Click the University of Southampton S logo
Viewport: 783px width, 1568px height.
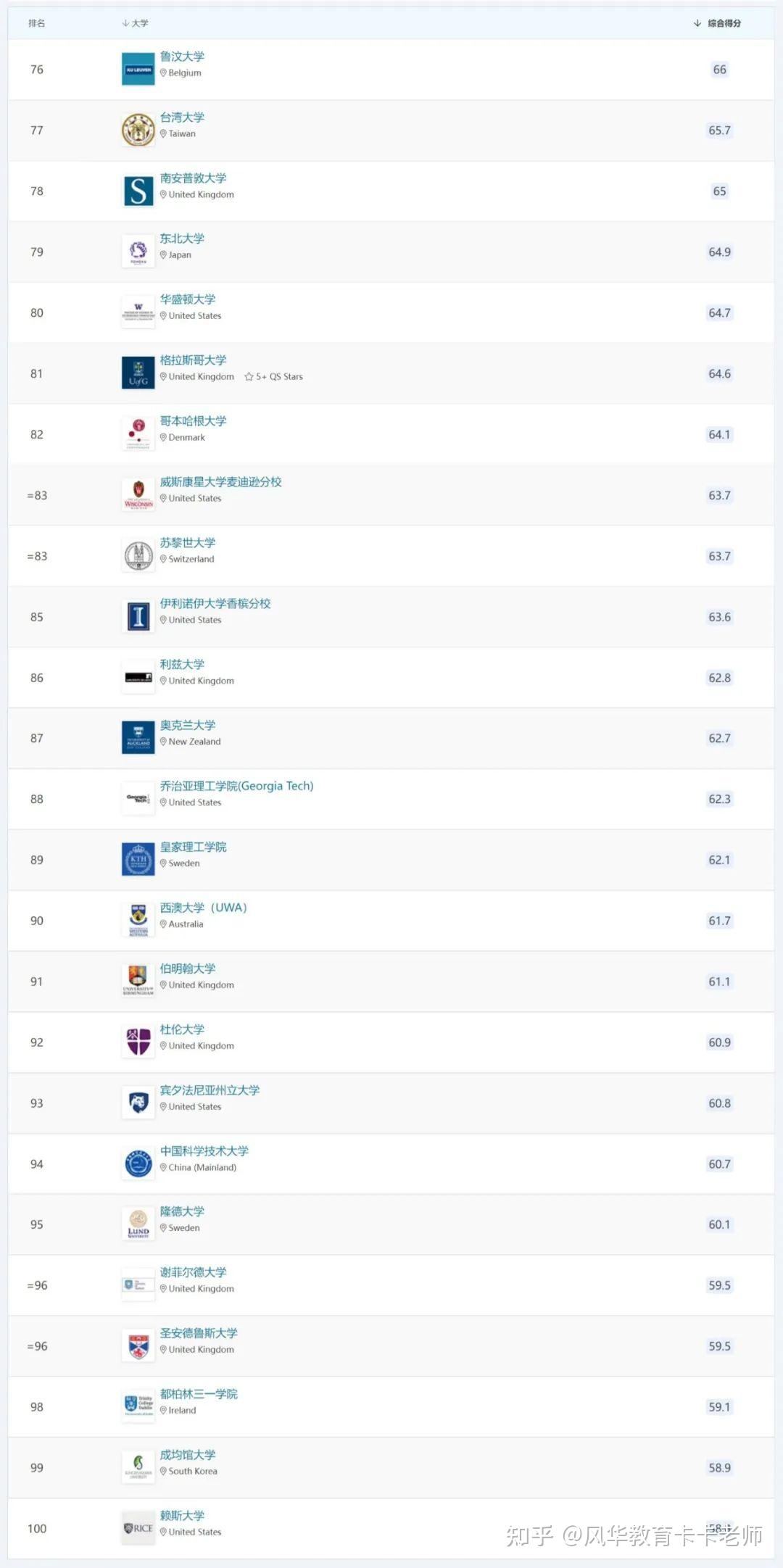coord(138,191)
